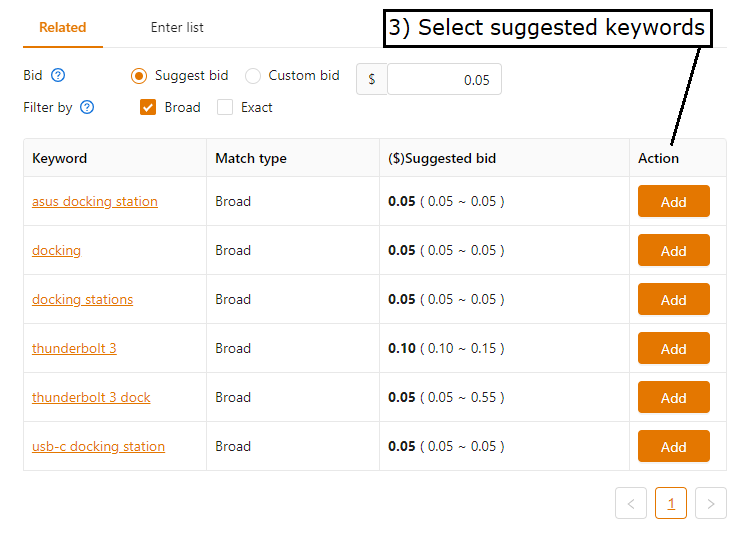749x542 pixels.
Task: Go to next page arrow
Action: (710, 503)
